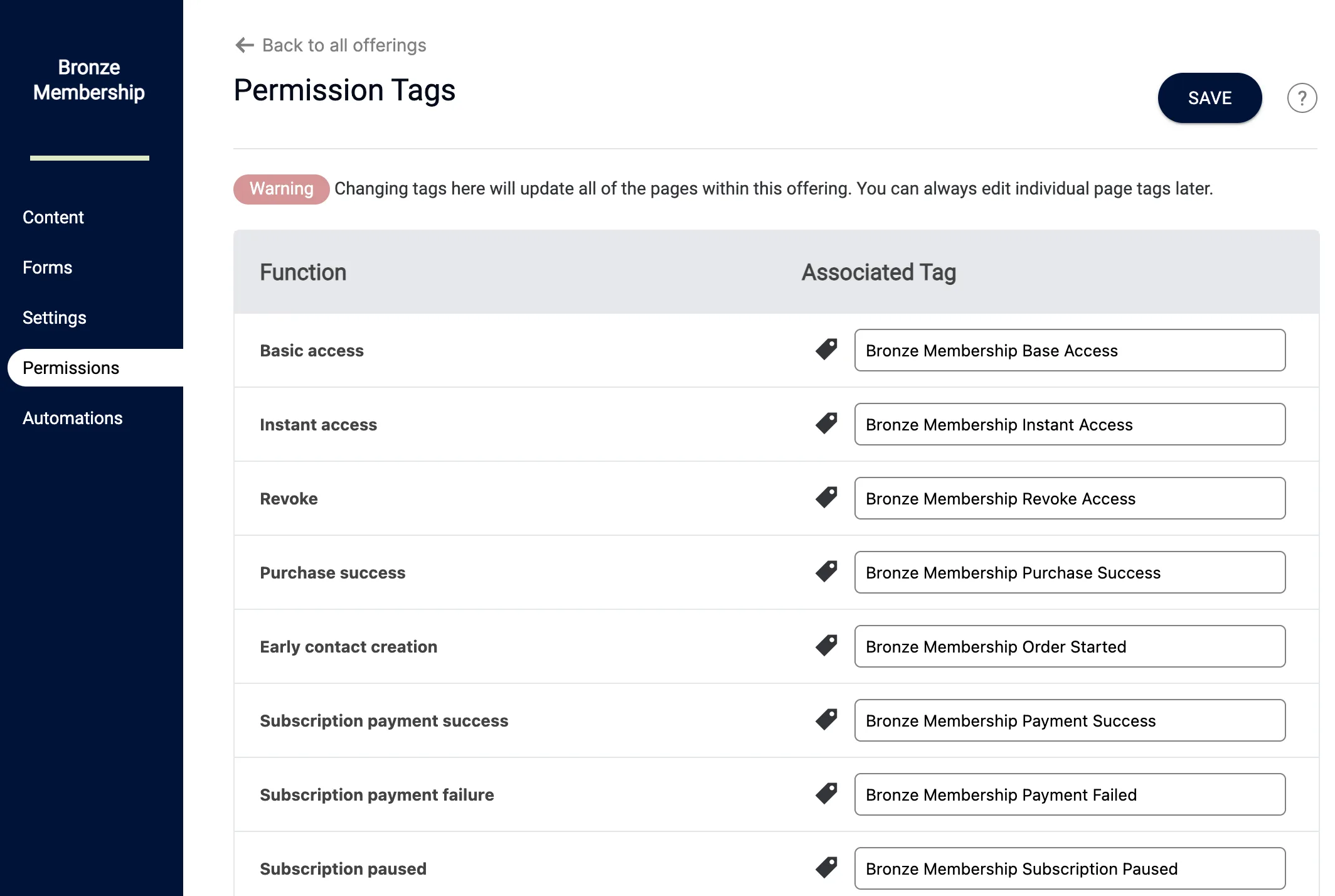Click the Bronze Membership Base Access field
The width and height of the screenshot is (1335, 896).
tap(1070, 350)
